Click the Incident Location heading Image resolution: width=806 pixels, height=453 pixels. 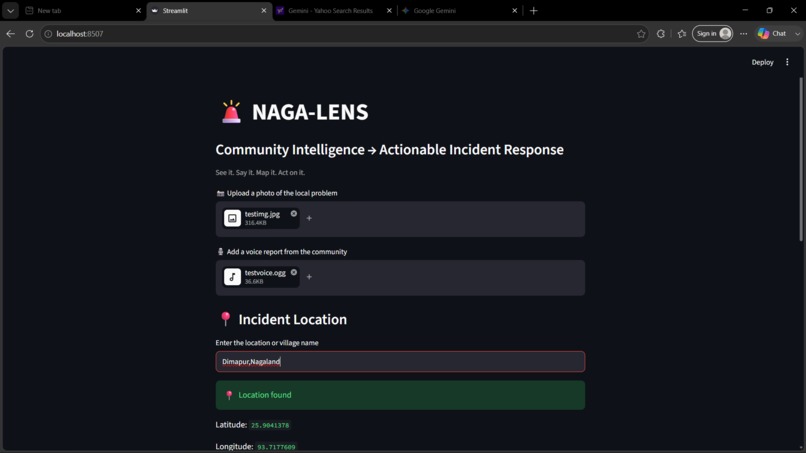(292, 319)
